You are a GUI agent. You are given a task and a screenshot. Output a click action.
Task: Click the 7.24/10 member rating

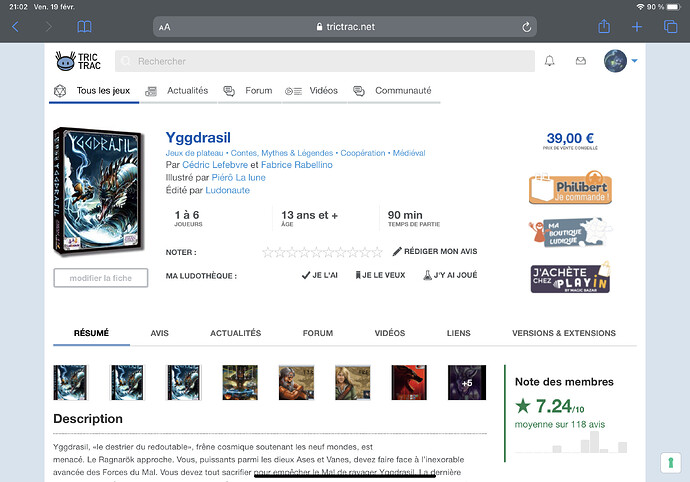click(x=550, y=406)
